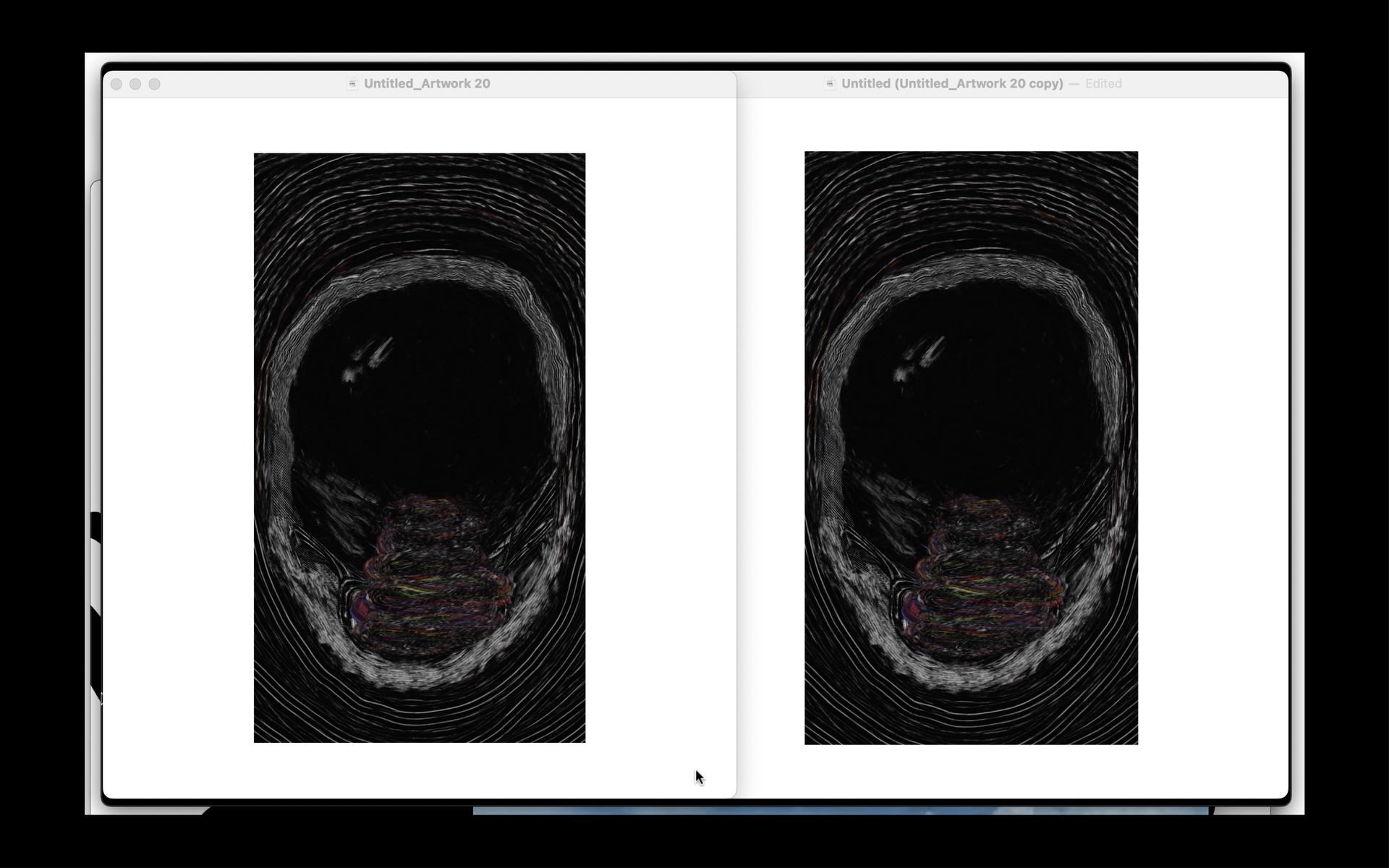Click the document icon beside Untitled copy title

(830, 84)
